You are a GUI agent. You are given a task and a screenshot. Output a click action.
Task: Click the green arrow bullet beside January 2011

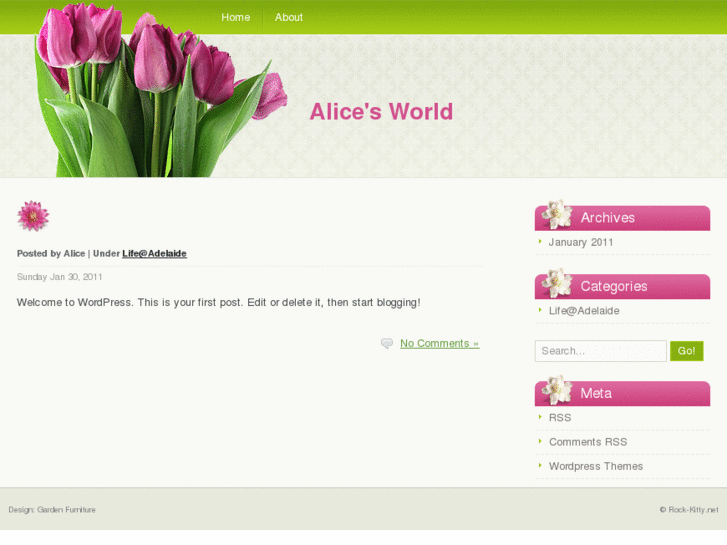[x=540, y=241]
